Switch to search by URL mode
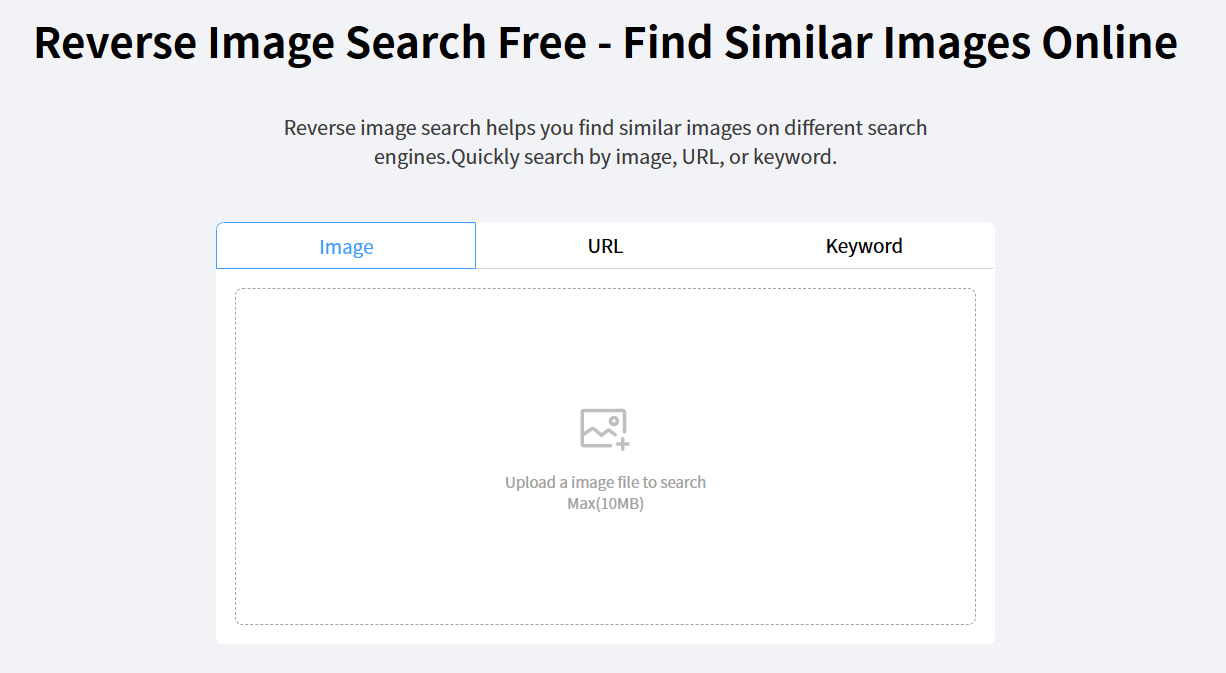This screenshot has height=673, width=1226. [605, 245]
